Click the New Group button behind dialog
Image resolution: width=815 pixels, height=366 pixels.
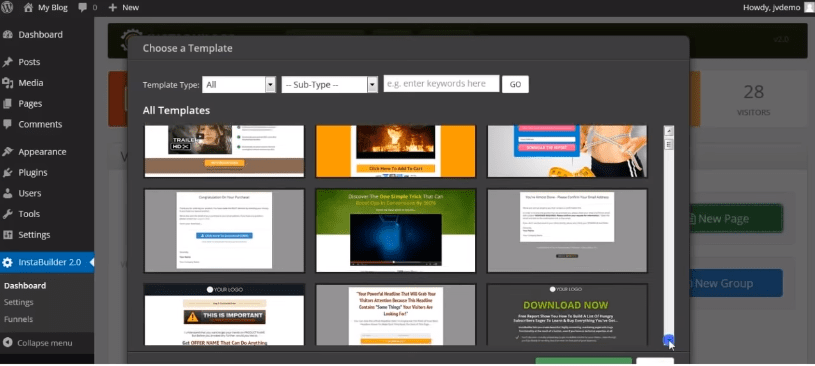click(x=735, y=283)
